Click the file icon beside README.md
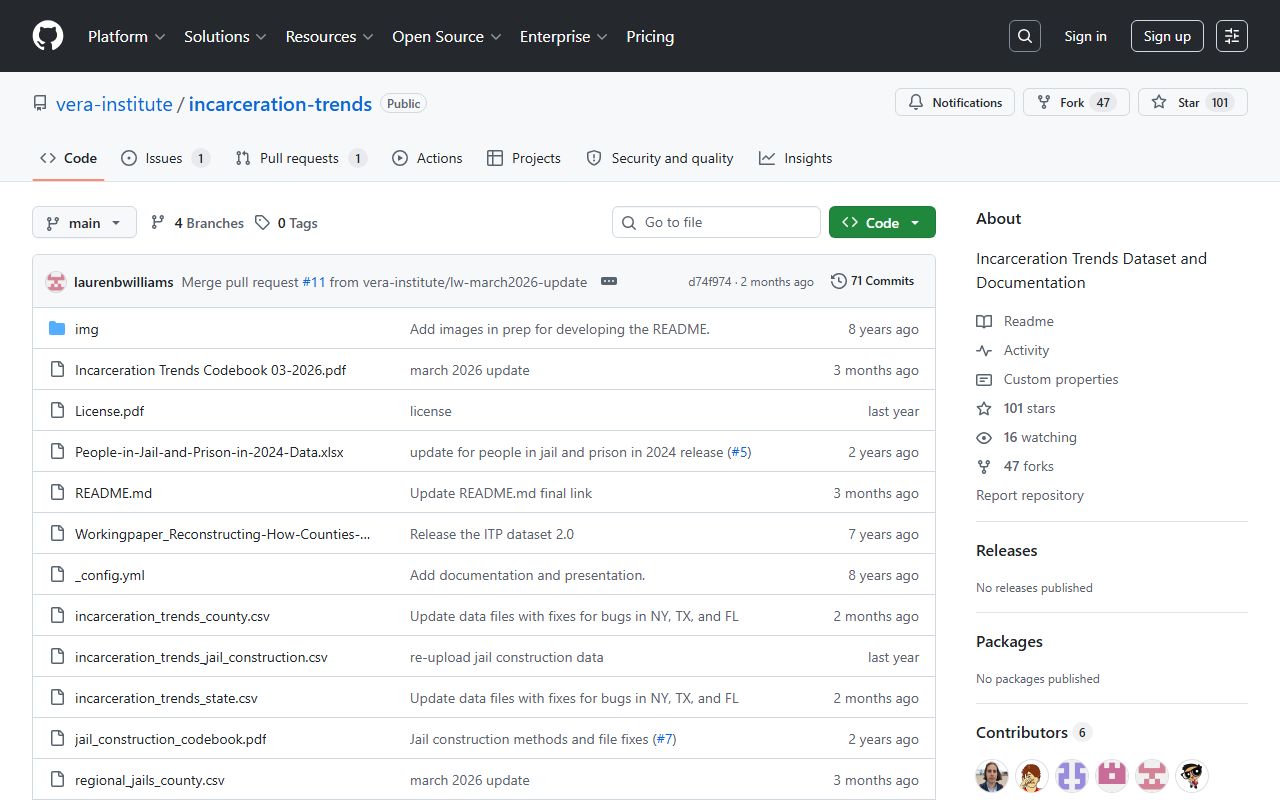This screenshot has width=1280, height=800. pos(57,493)
